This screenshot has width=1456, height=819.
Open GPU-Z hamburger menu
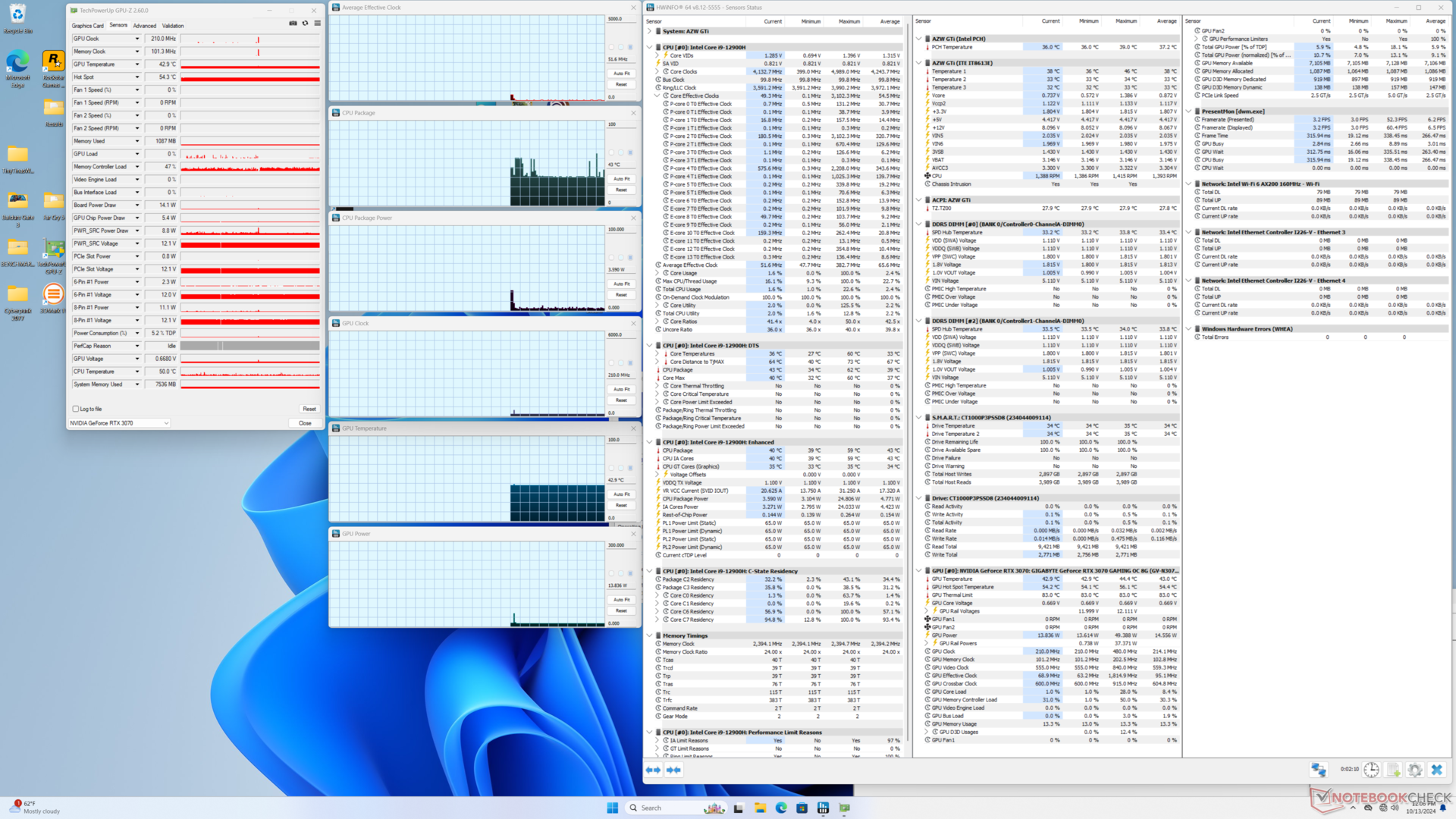tap(317, 24)
